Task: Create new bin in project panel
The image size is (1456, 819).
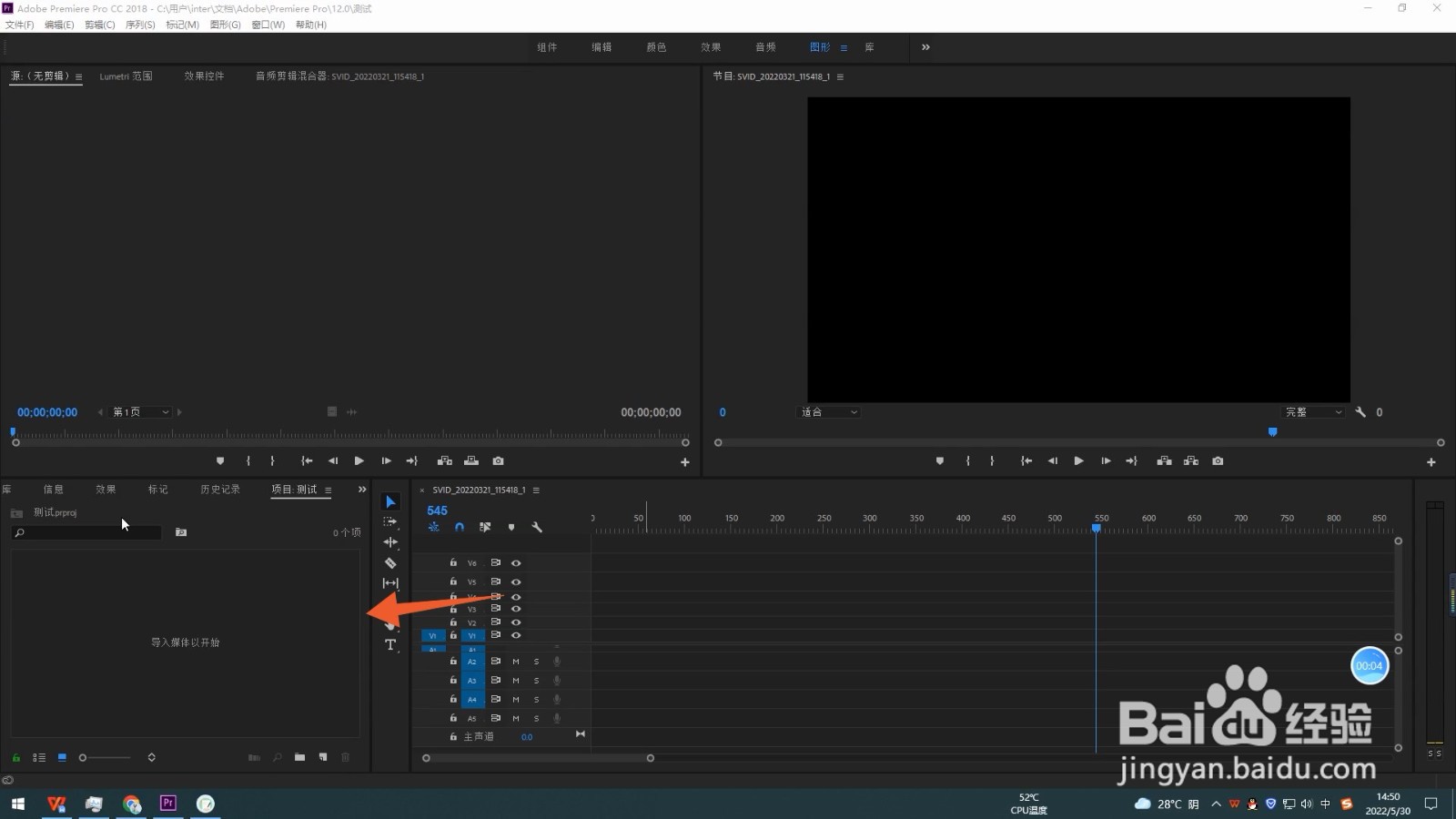Action: click(x=299, y=757)
